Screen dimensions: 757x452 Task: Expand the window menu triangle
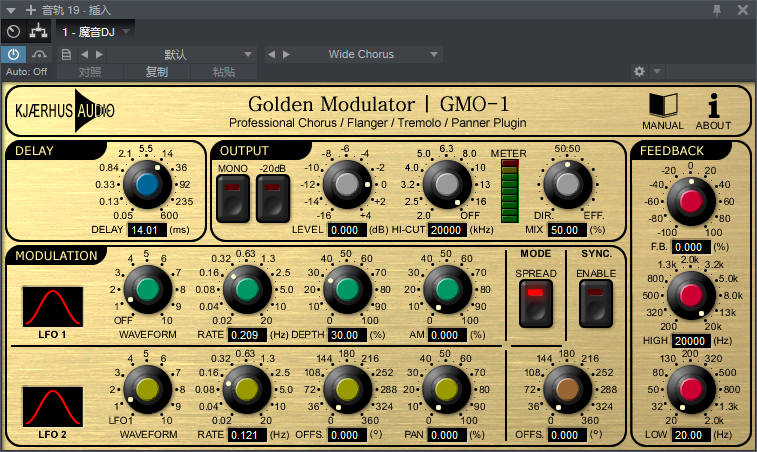coord(11,10)
